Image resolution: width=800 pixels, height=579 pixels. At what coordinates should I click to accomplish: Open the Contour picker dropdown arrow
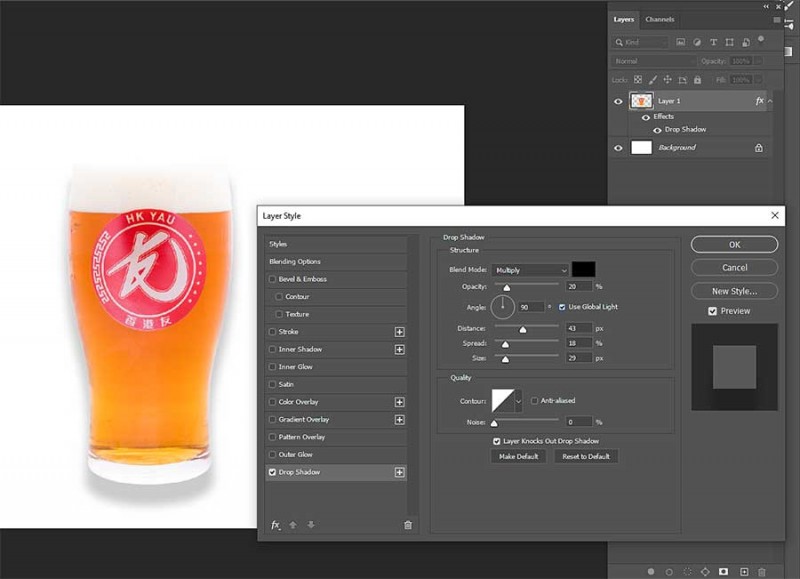coord(518,401)
